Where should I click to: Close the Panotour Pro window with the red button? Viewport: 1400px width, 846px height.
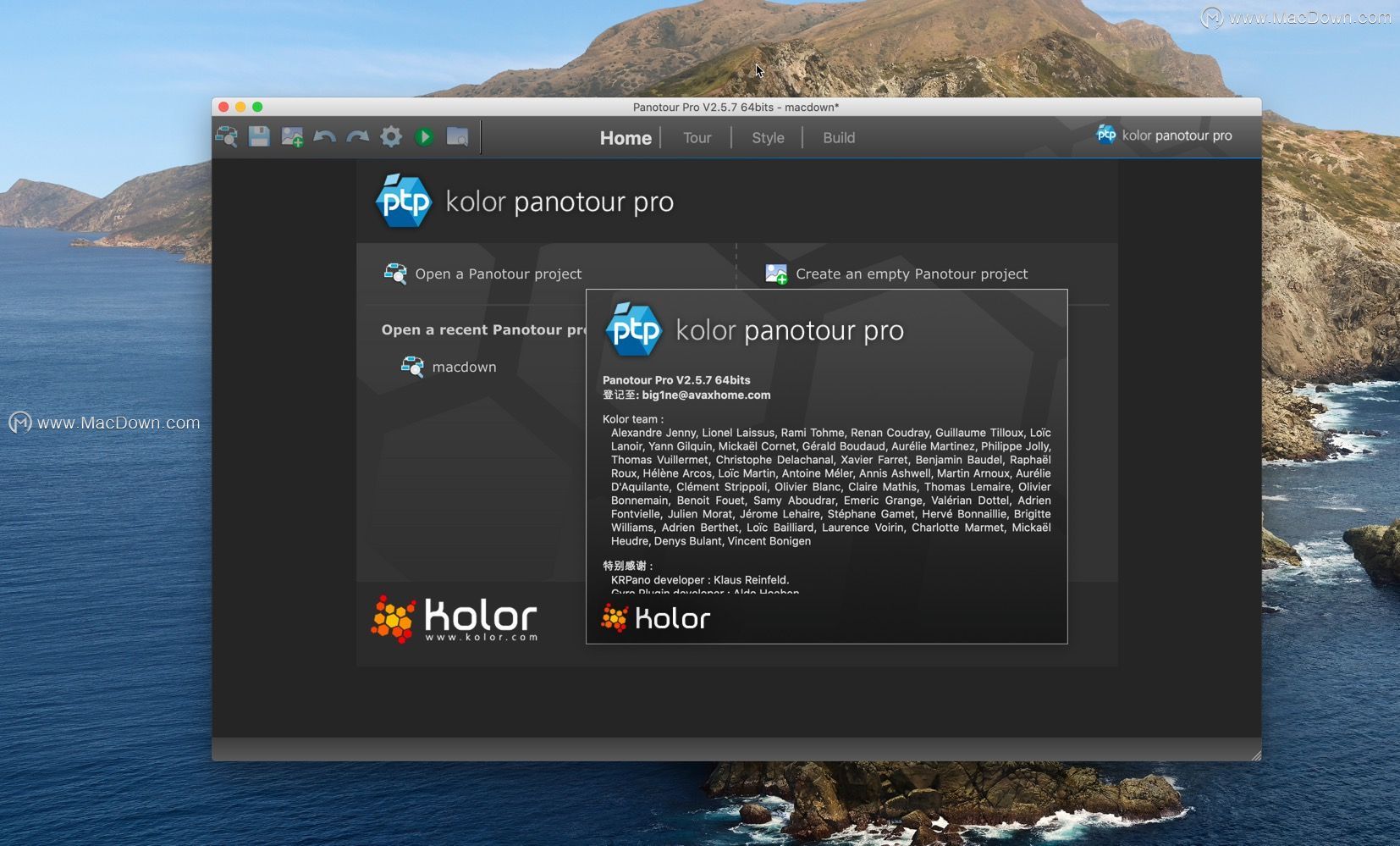click(x=223, y=107)
